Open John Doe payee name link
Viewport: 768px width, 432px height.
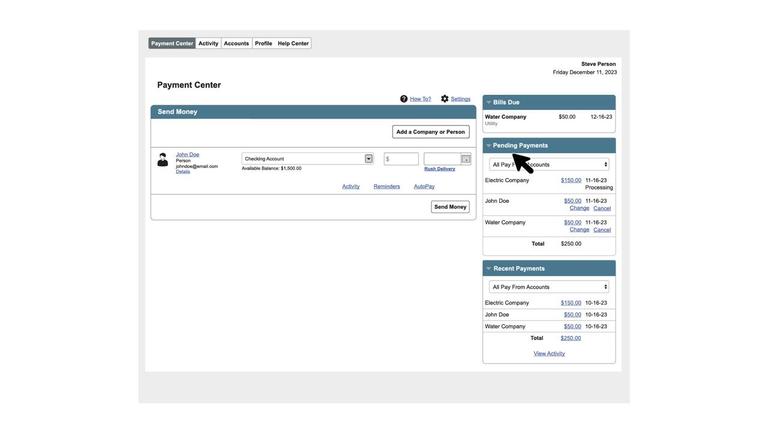188,154
